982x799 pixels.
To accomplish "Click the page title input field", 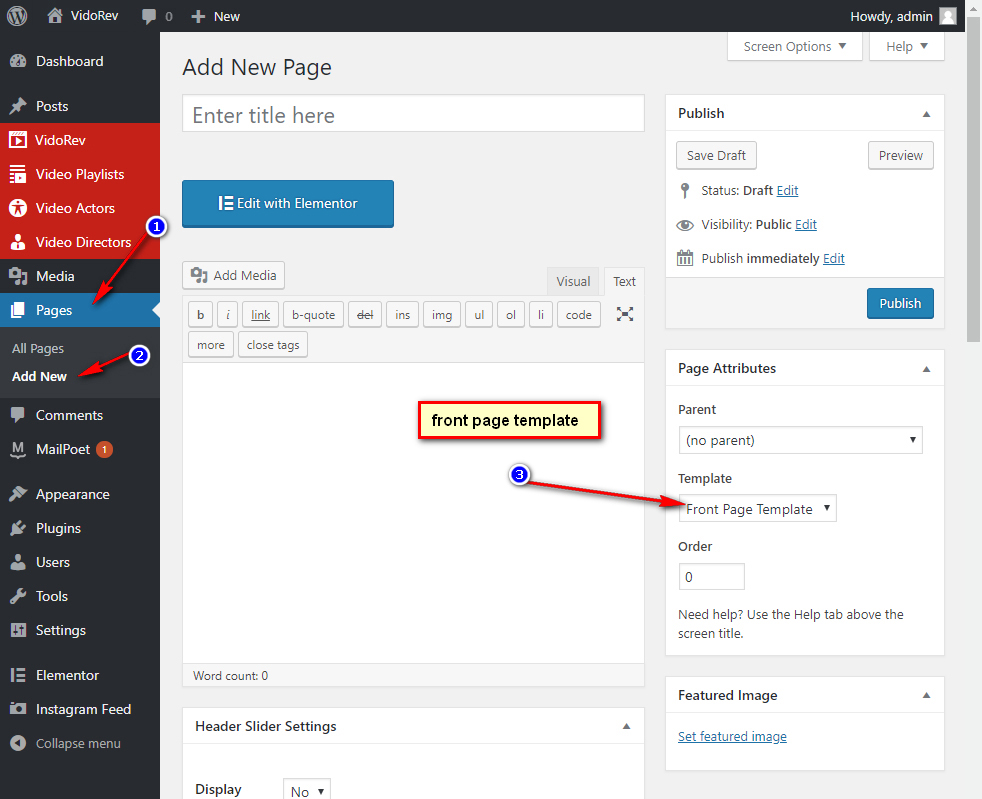I will click(413, 115).
